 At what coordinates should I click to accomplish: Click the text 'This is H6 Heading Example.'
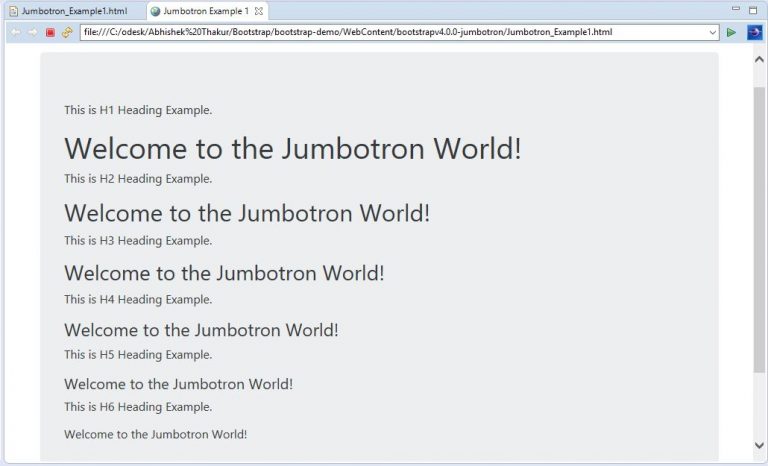[x=138, y=407]
